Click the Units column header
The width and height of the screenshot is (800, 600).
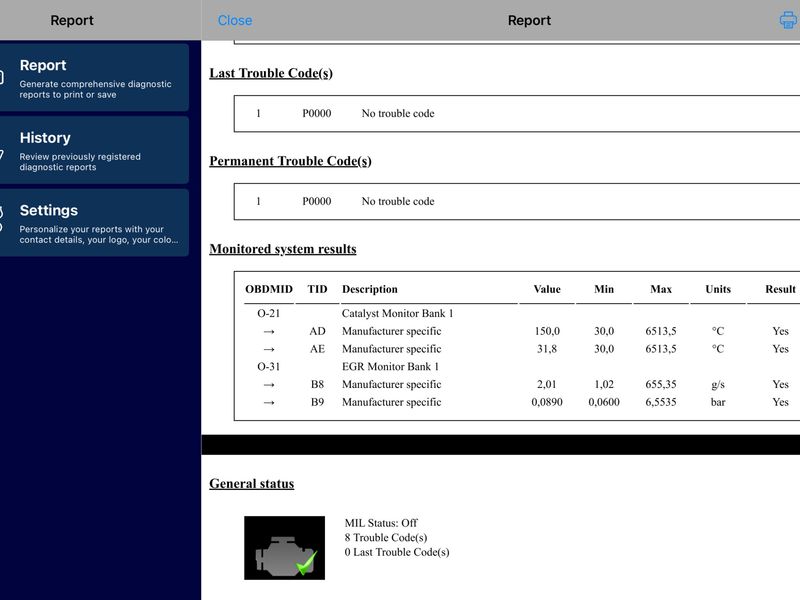click(x=718, y=289)
